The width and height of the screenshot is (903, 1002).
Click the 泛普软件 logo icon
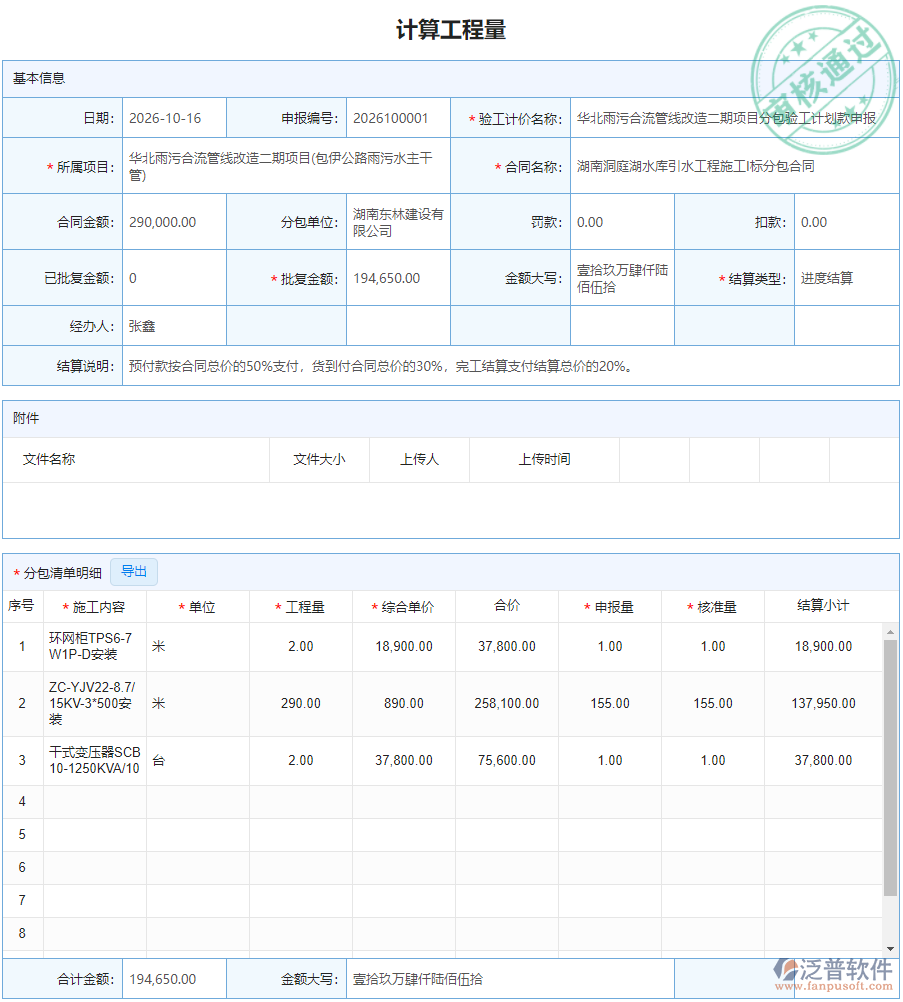(x=789, y=972)
